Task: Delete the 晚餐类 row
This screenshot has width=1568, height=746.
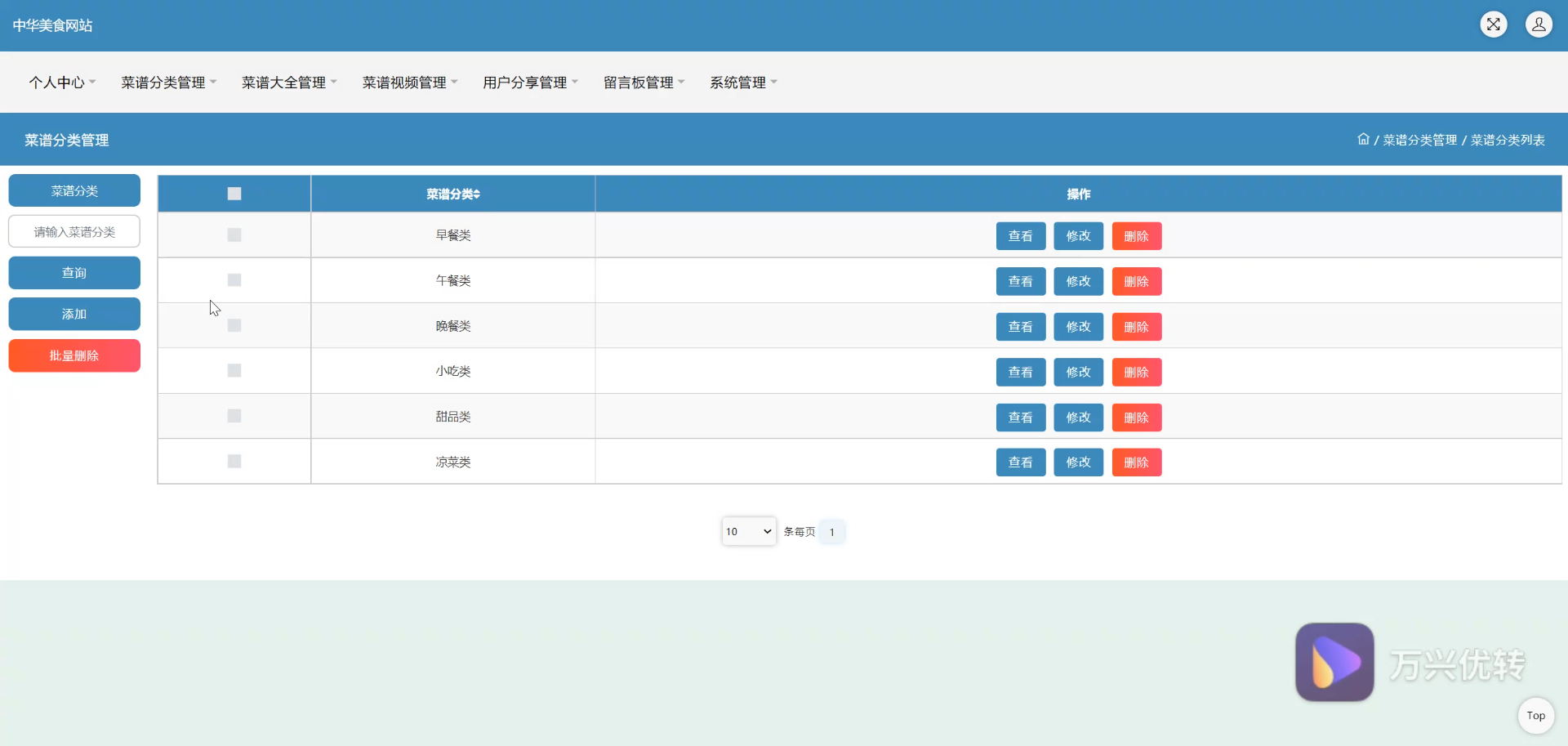Action: 1137,327
